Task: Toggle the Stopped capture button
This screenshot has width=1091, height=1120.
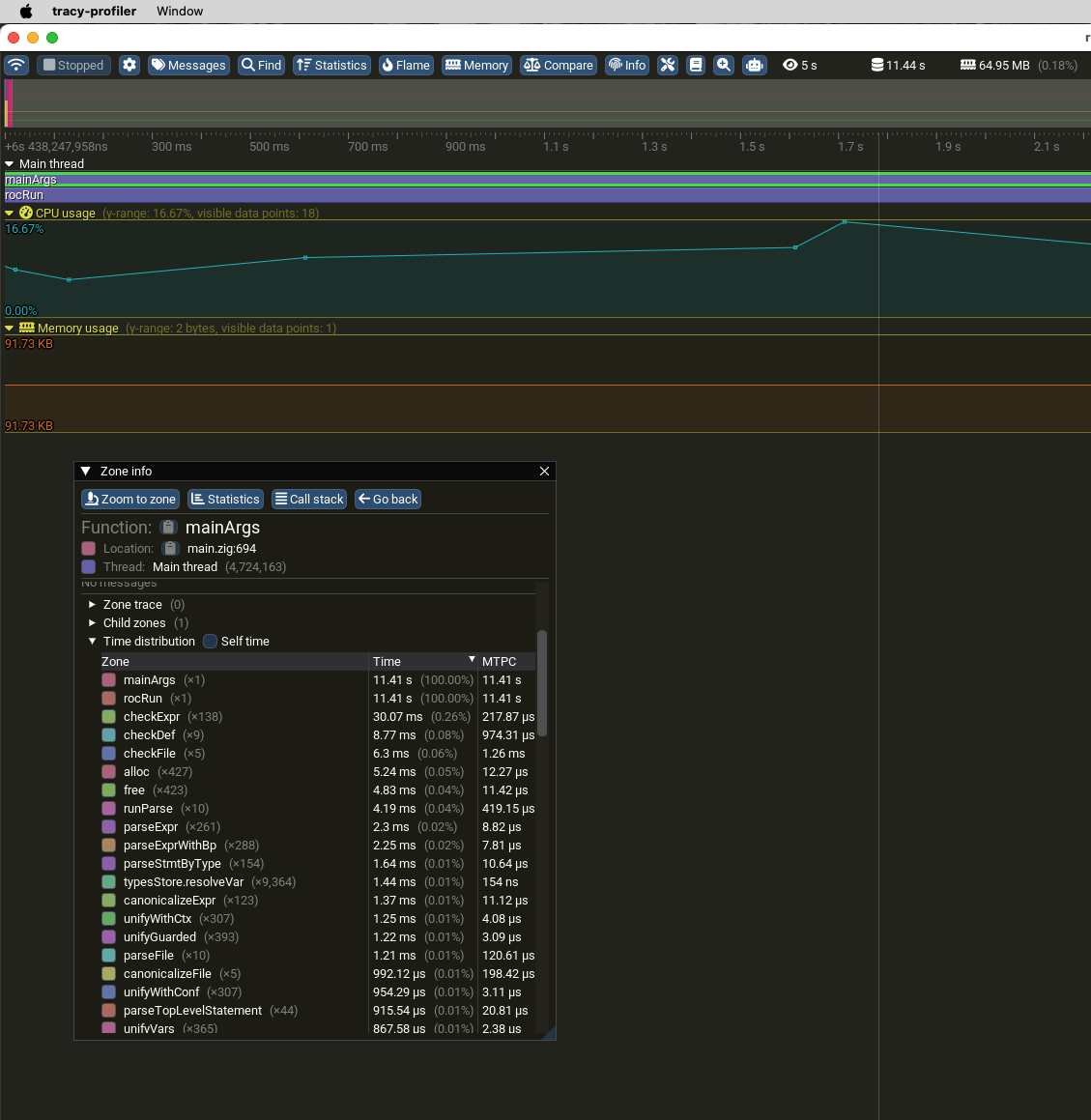Action: (73, 65)
